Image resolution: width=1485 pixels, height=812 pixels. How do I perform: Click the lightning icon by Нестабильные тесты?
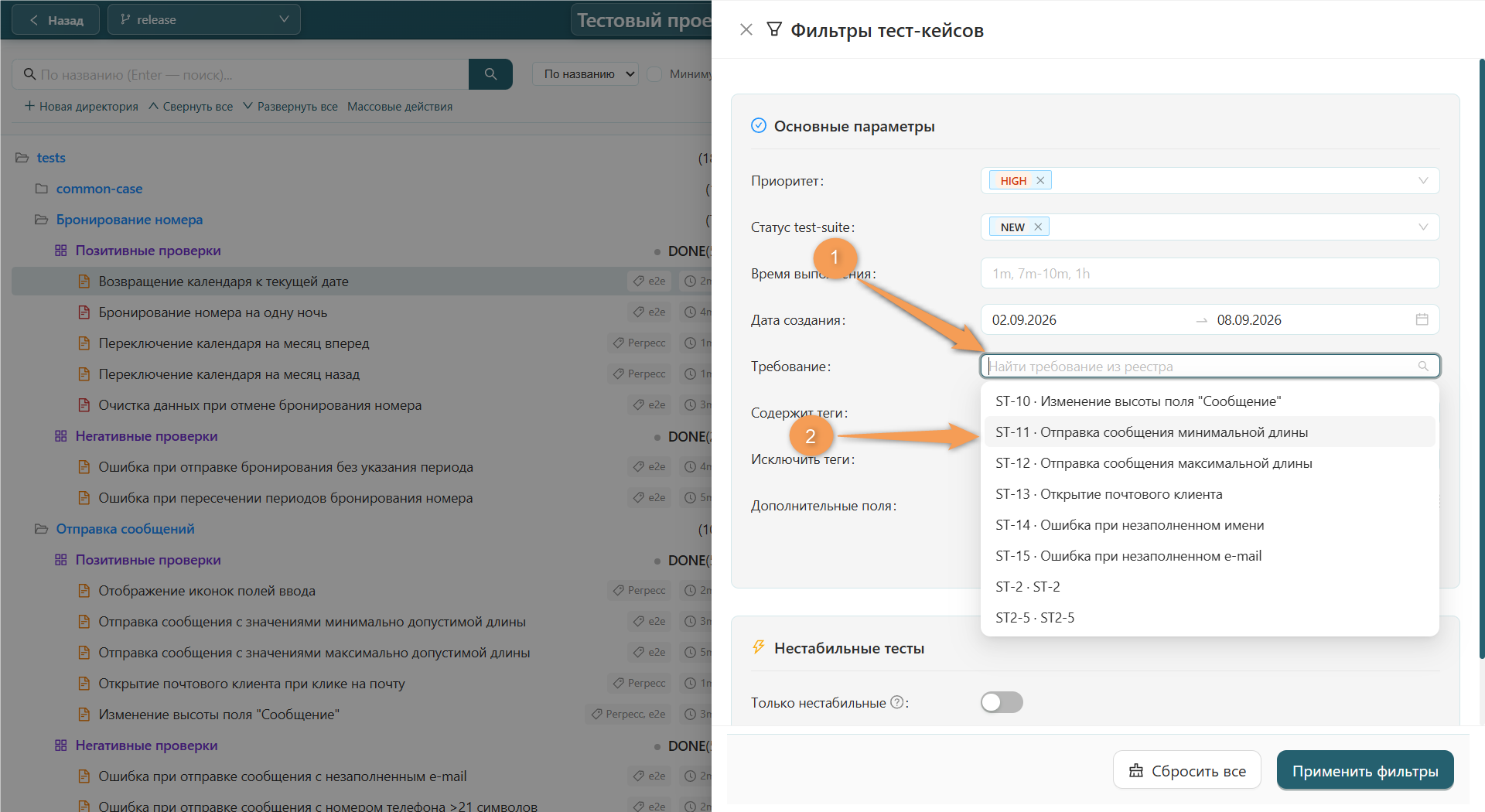(x=759, y=647)
